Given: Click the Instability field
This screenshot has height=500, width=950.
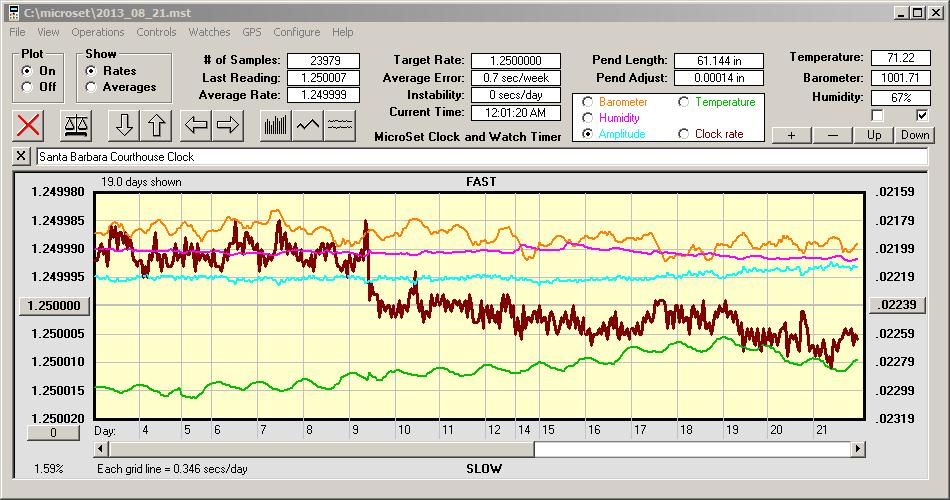Looking at the screenshot, I should click(x=516, y=95).
